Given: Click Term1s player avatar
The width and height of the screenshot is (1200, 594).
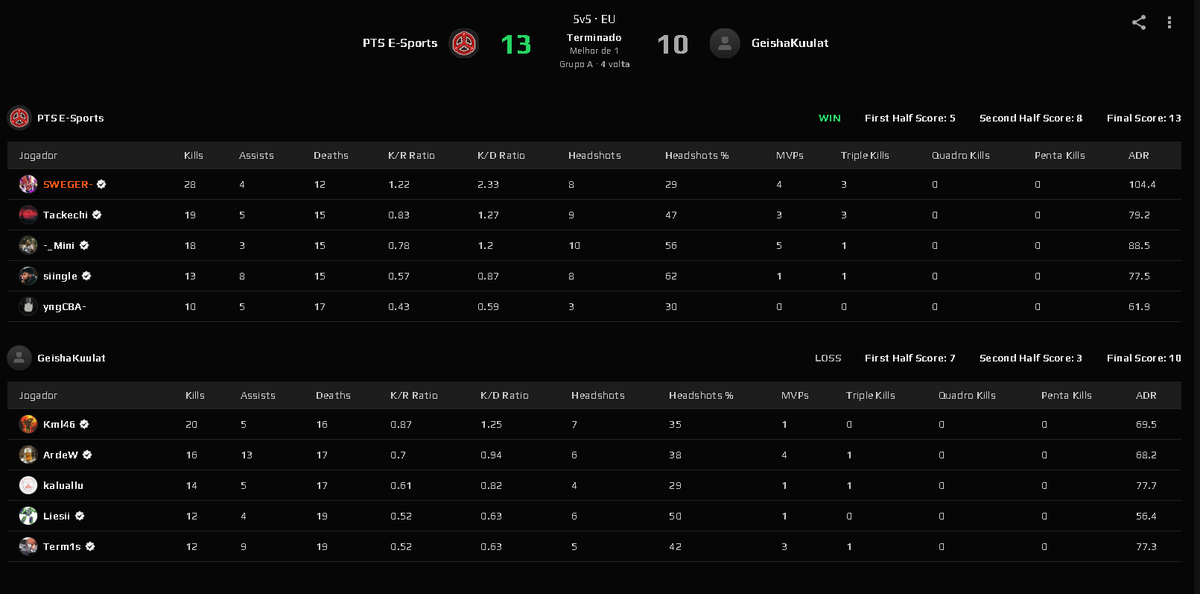Looking at the screenshot, I should coord(28,547).
